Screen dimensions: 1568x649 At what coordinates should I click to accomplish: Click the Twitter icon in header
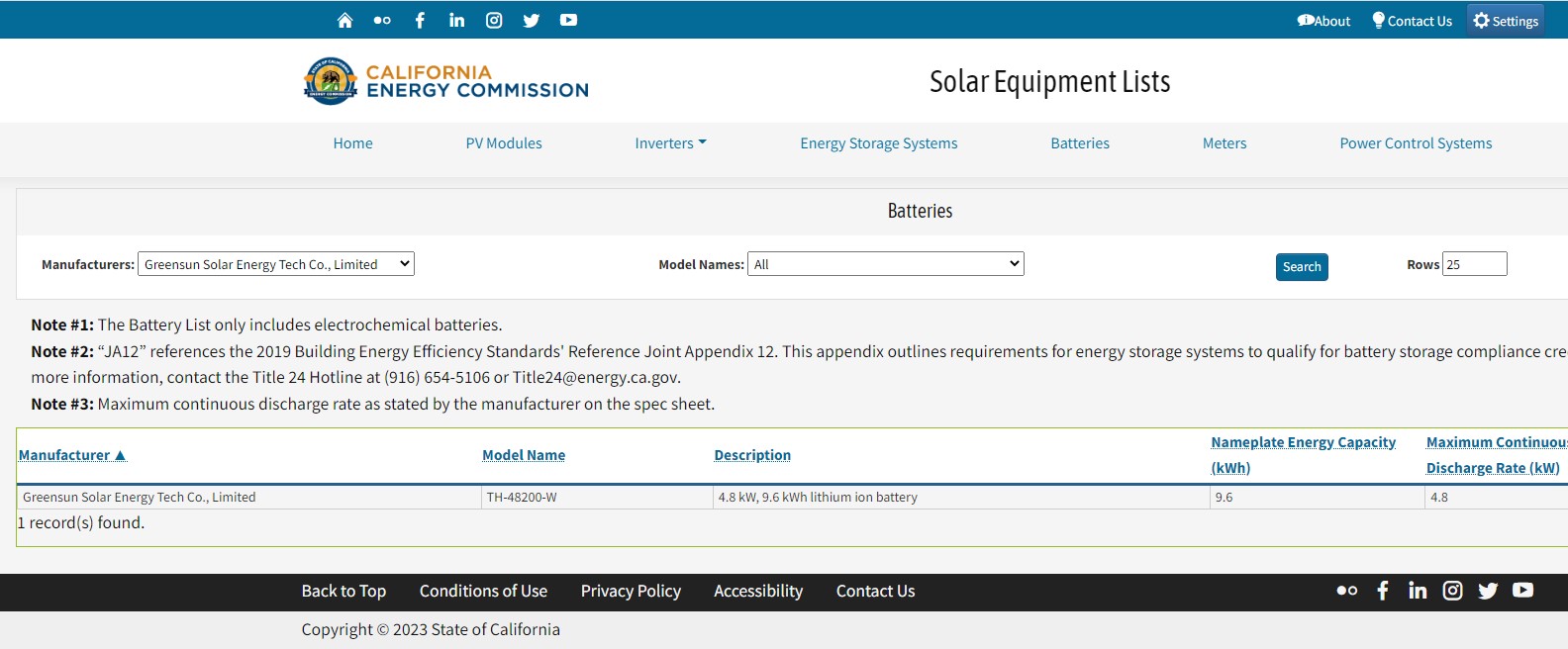[x=532, y=21]
